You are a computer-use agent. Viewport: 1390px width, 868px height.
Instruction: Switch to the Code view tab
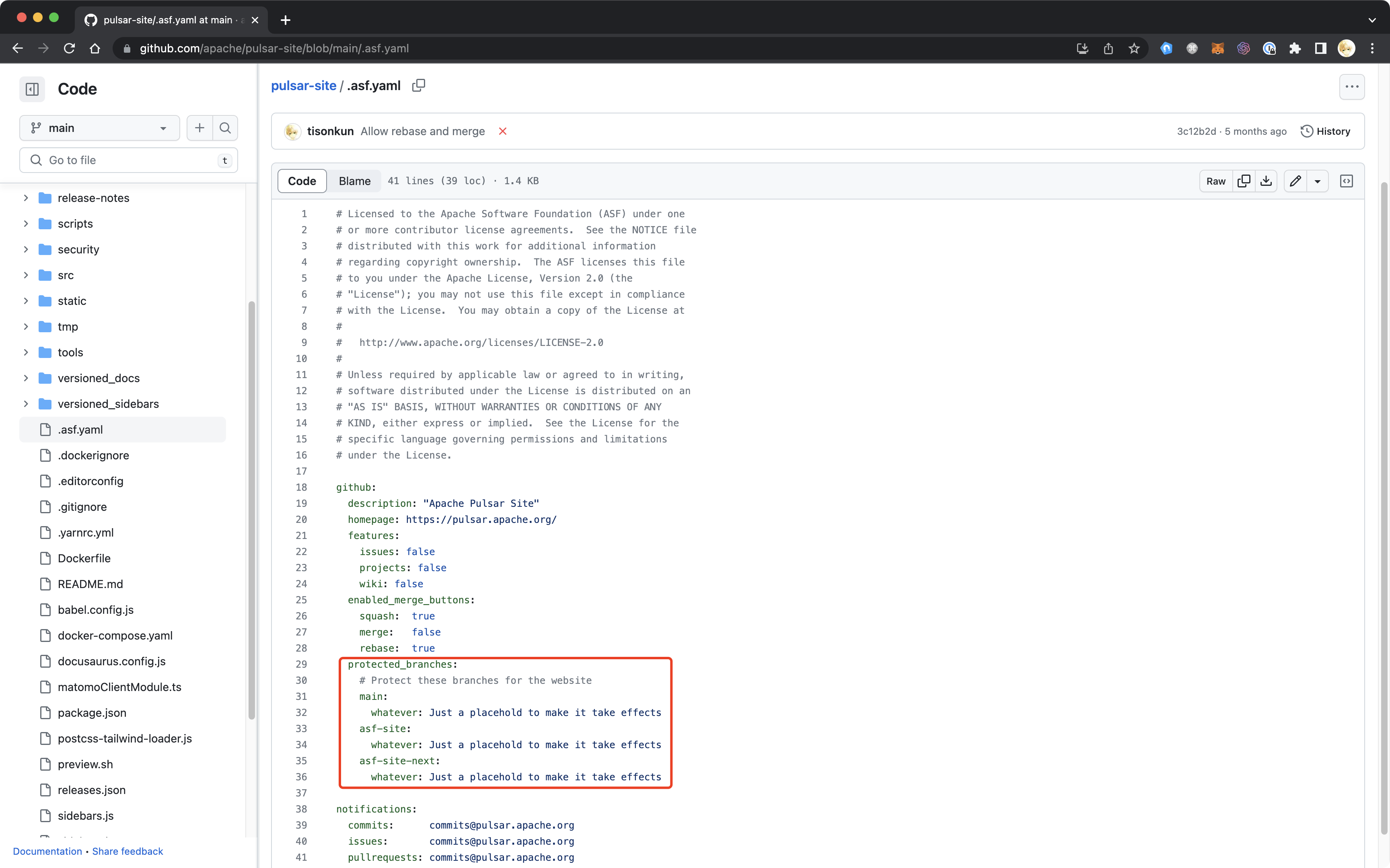tap(302, 181)
